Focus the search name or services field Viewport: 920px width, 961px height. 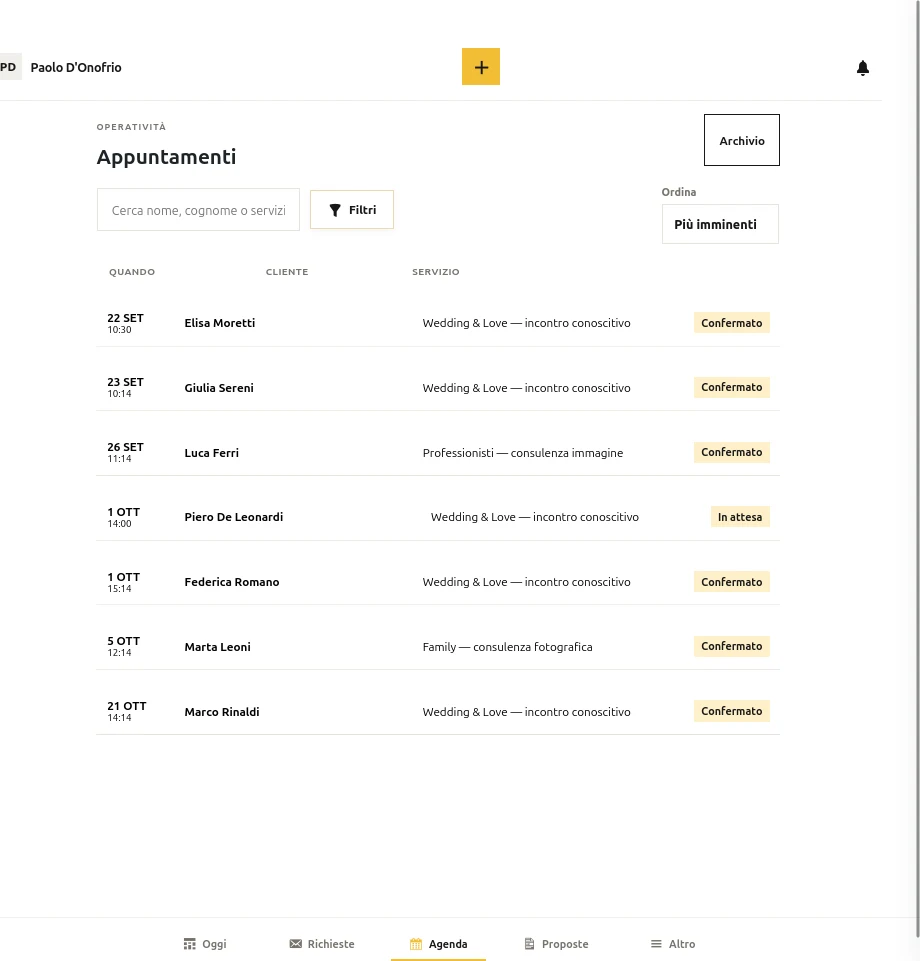[199, 210]
